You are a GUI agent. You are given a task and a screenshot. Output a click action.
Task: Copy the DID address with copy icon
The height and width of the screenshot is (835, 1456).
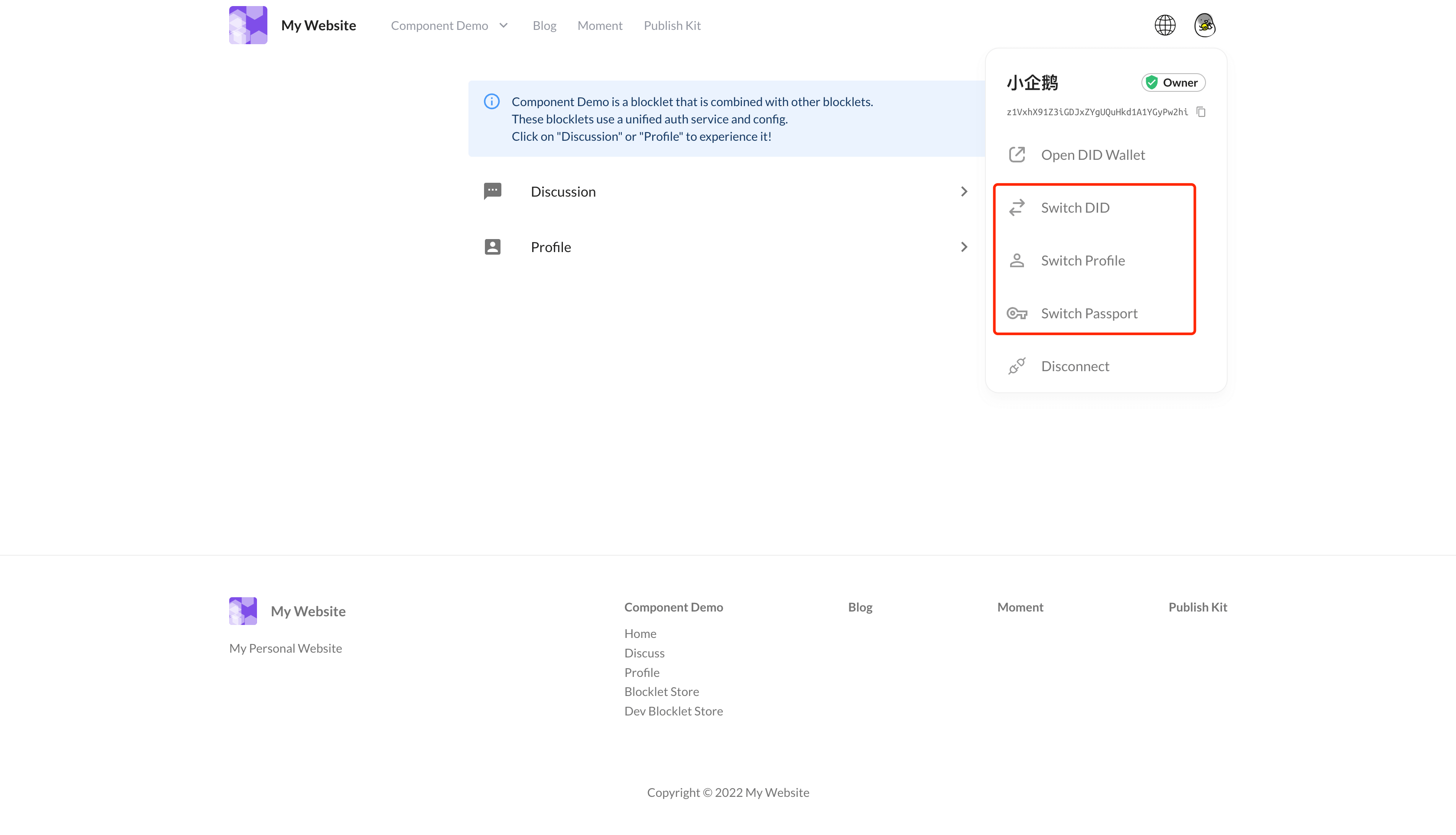(1201, 112)
